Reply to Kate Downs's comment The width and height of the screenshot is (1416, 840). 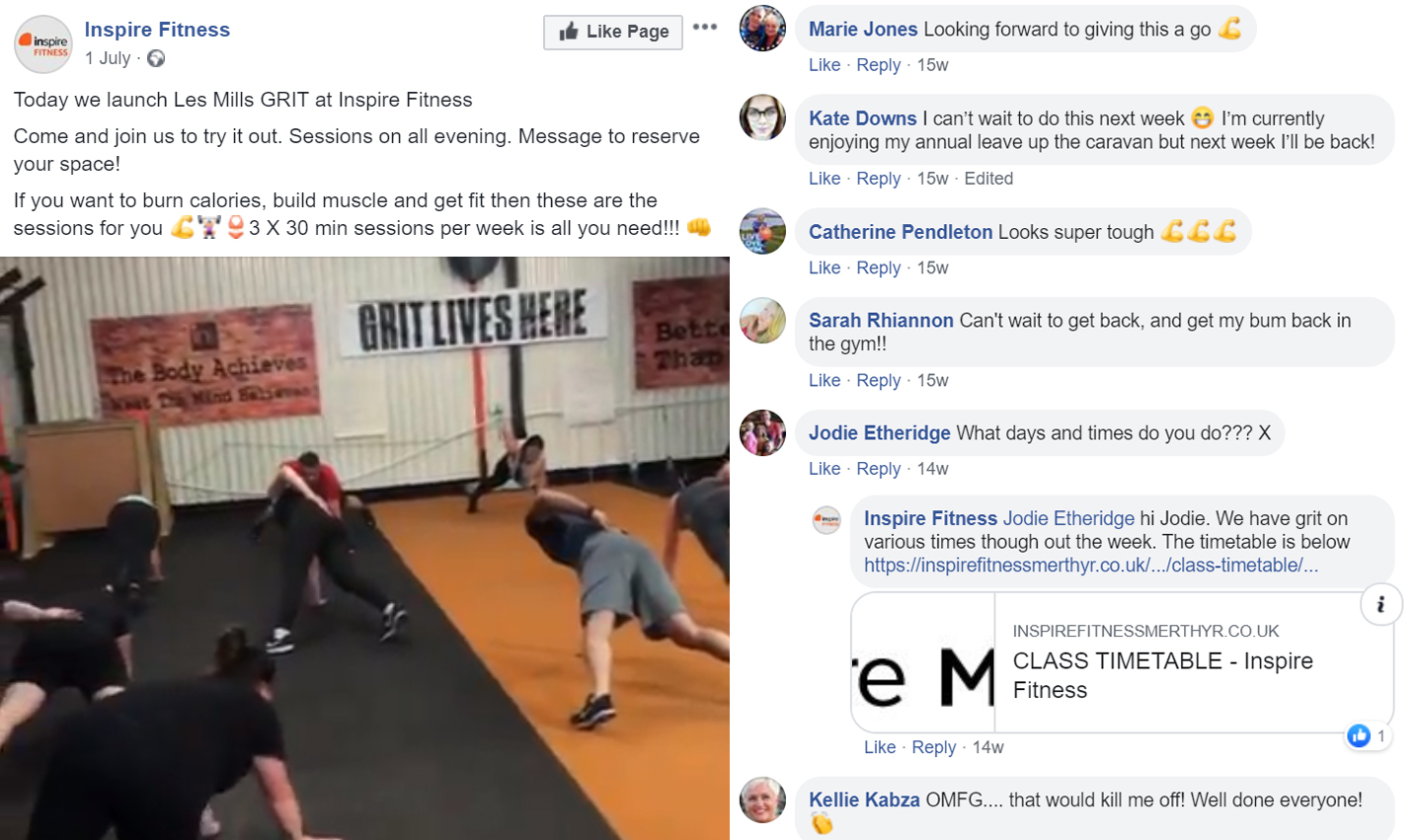pyautogui.click(x=879, y=179)
